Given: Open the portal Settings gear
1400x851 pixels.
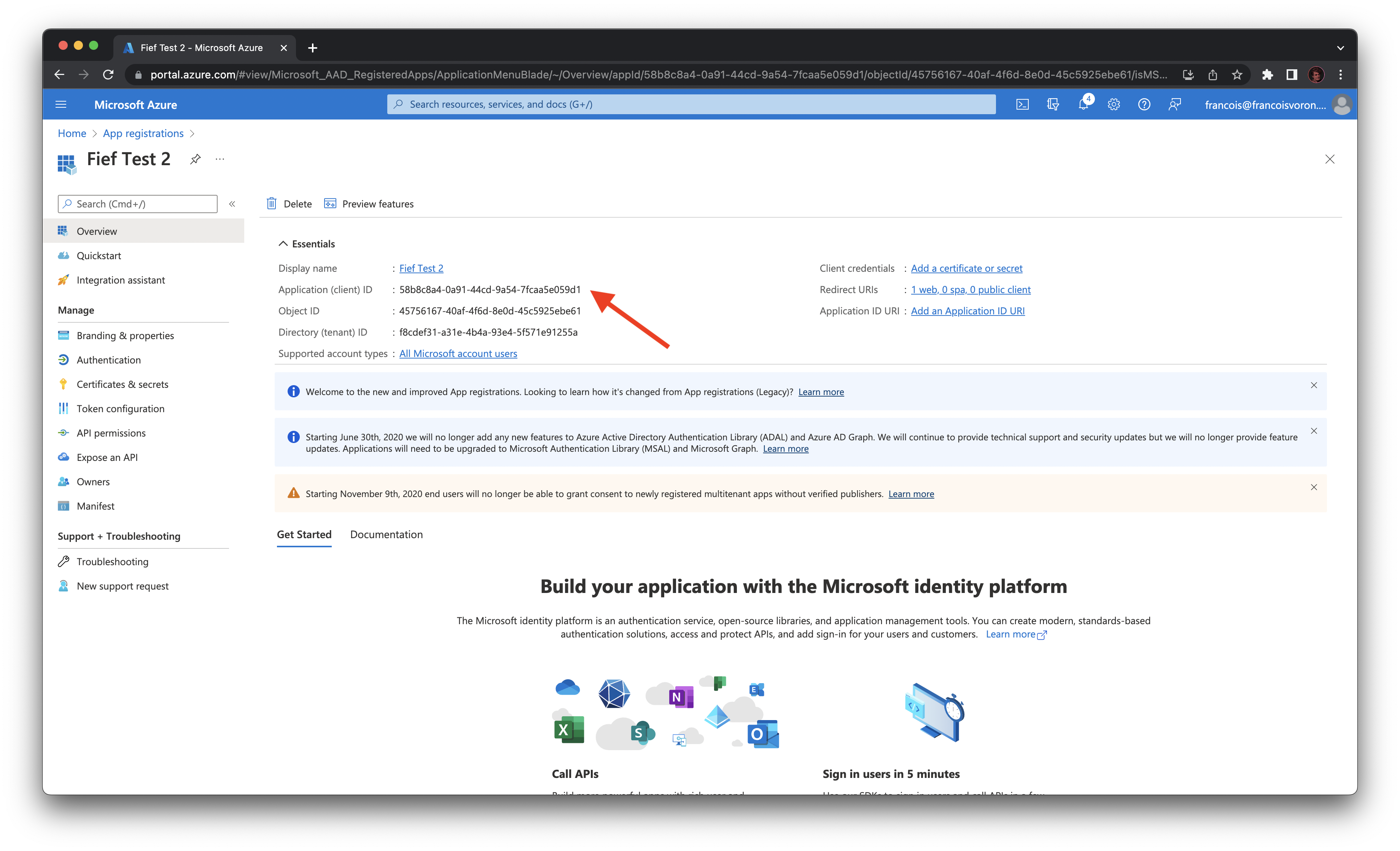Looking at the screenshot, I should click(x=1113, y=104).
